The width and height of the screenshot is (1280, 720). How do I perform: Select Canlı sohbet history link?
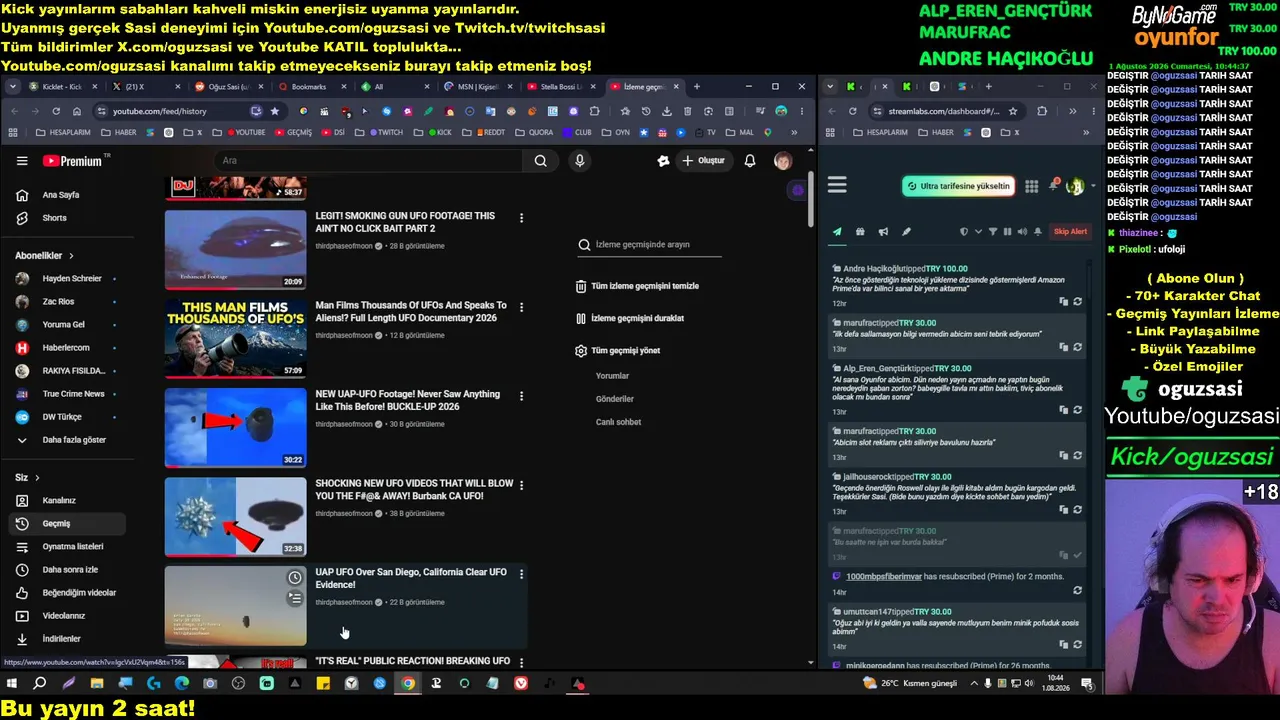coord(618,422)
